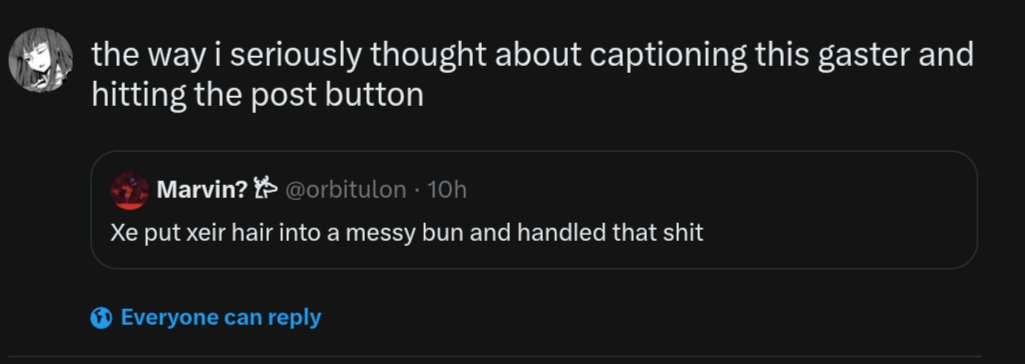Click after 'button' at the draft's end
This screenshot has width=1025, height=364.
tap(426, 95)
